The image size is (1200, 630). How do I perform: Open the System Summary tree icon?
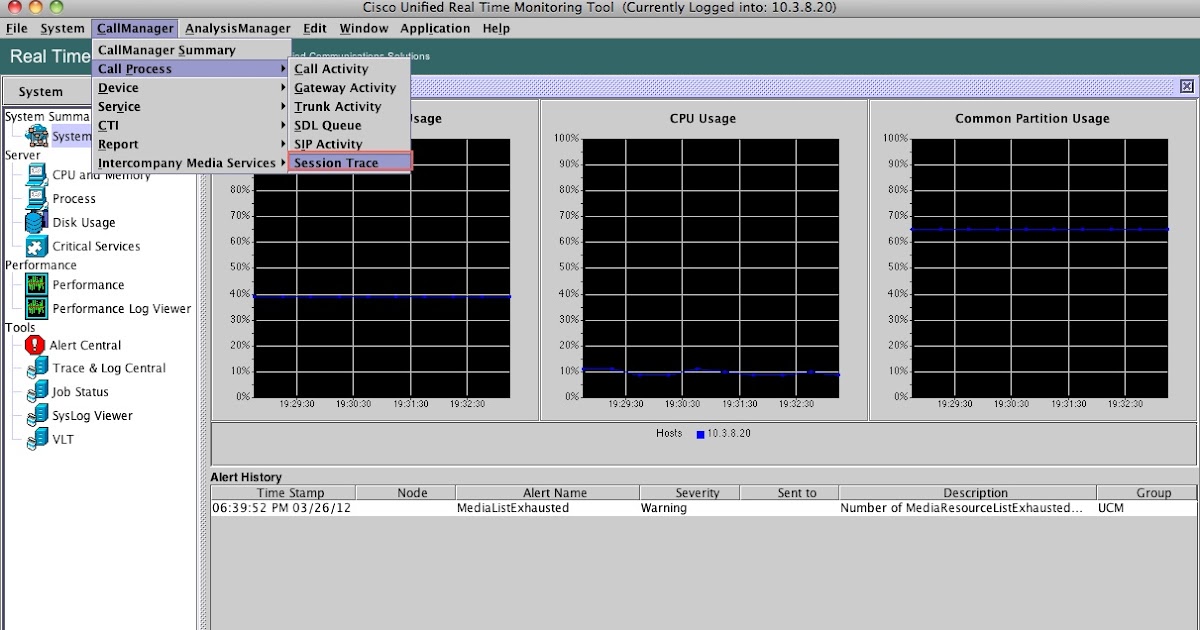(x=38, y=135)
